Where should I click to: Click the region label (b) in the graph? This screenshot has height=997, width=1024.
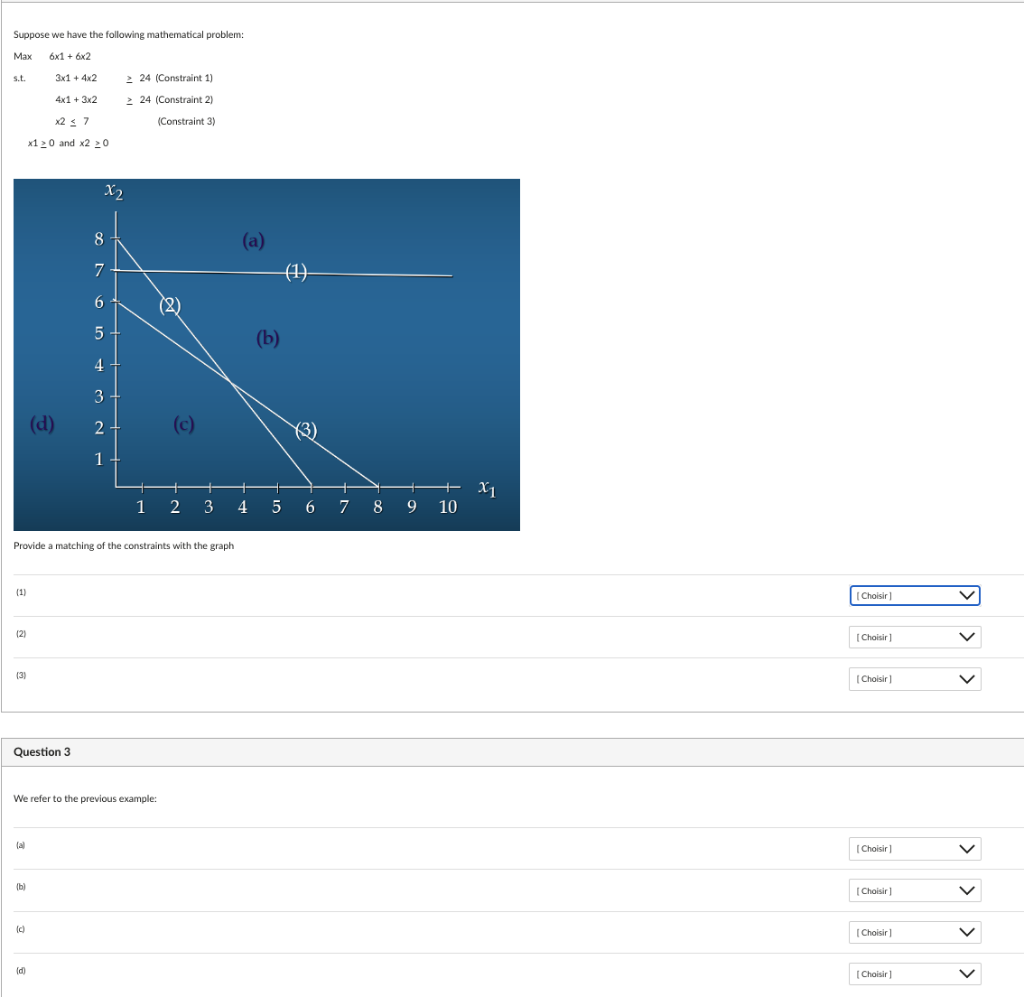268,338
